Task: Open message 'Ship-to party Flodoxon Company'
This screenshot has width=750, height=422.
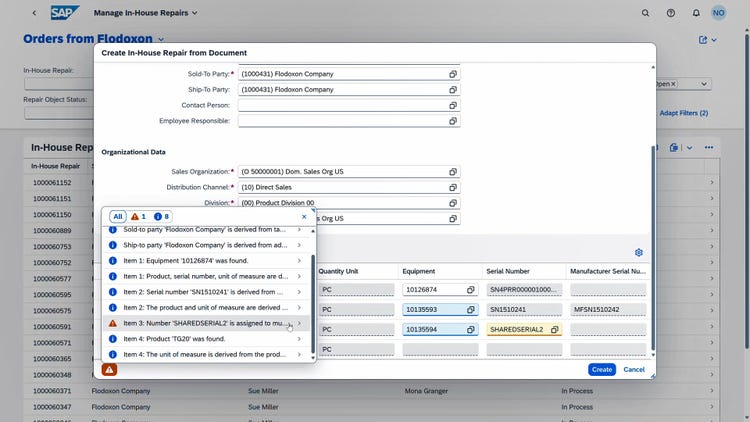Action: 206,245
